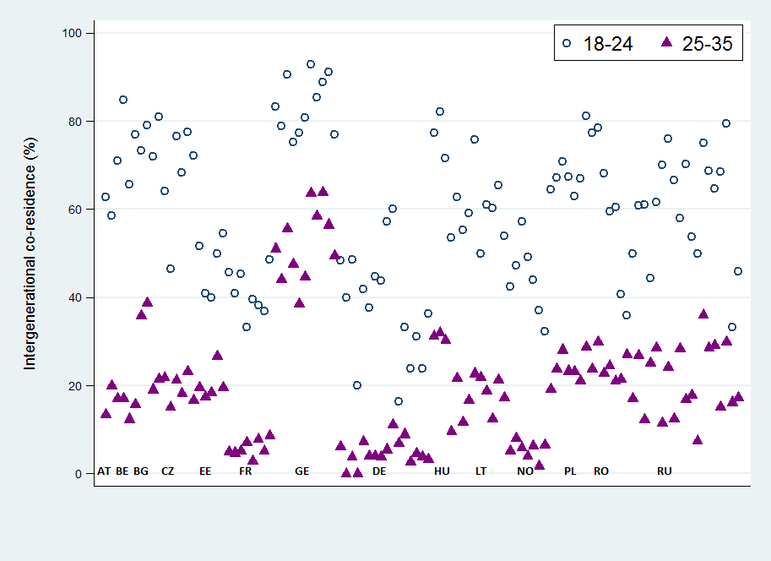Click the BE country label
Screen dimensions: 771x561
pos(122,471)
